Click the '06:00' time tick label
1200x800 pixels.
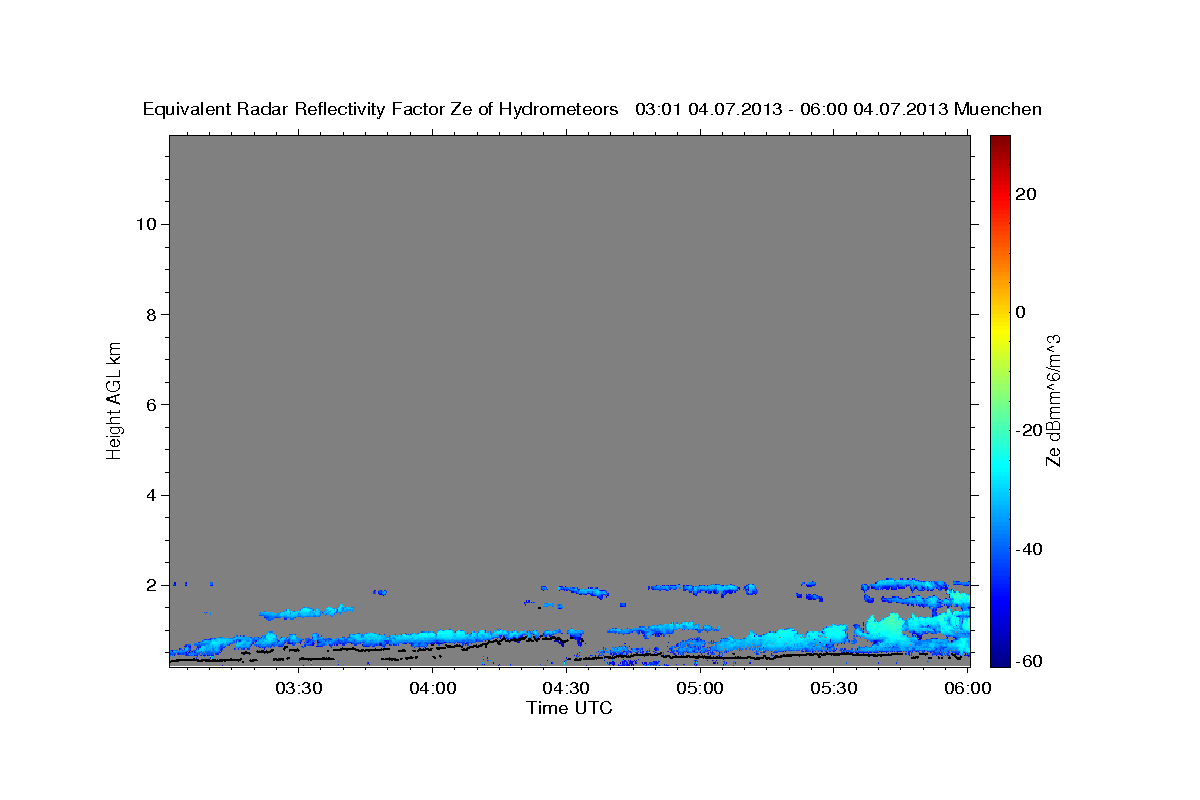pyautogui.click(x=968, y=689)
